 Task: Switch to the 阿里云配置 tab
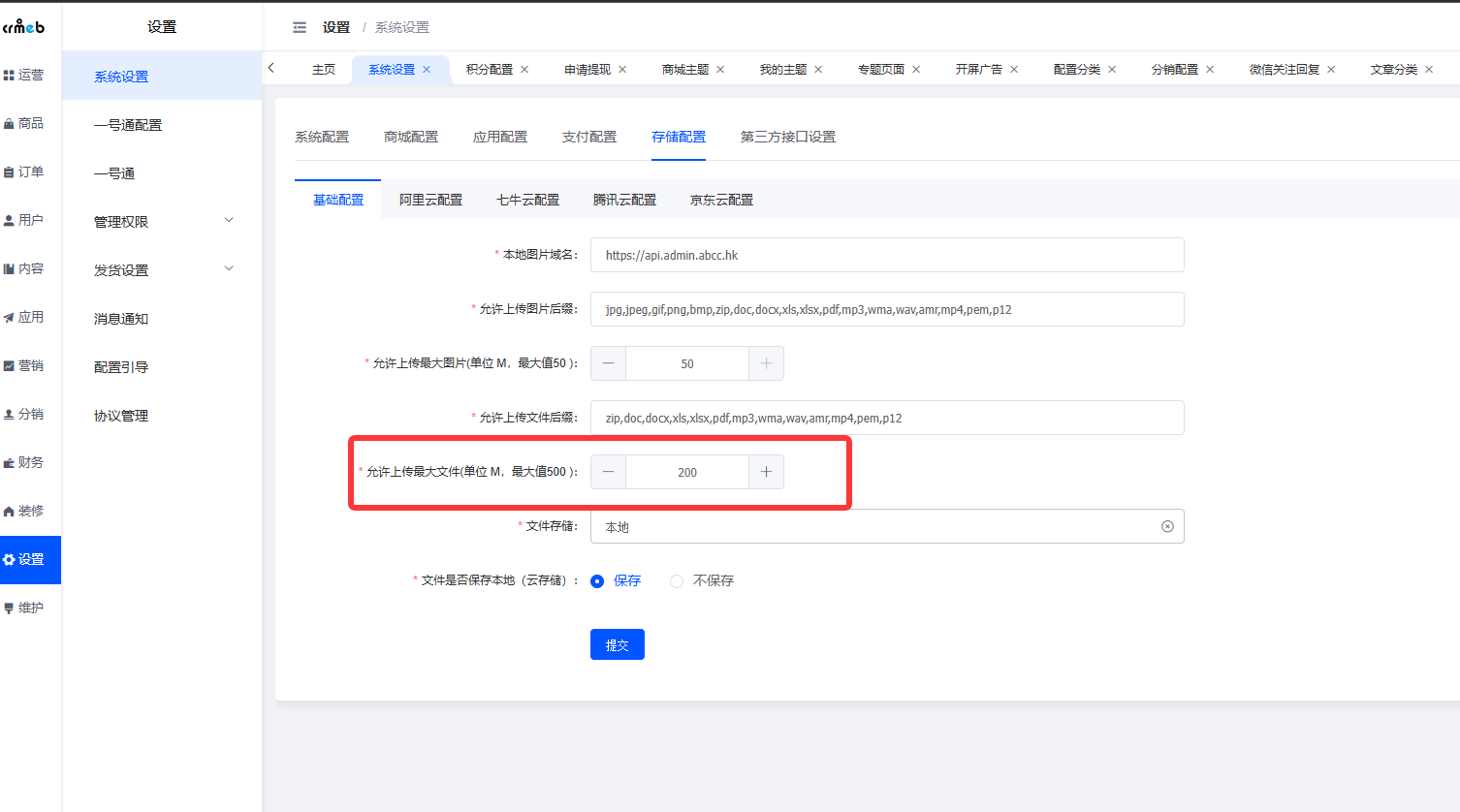(x=430, y=200)
